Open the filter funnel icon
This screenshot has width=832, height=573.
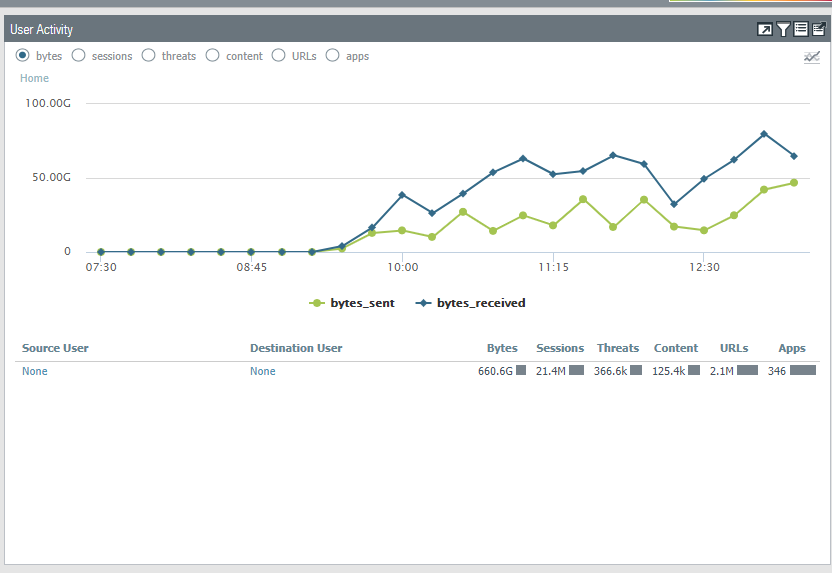[784, 30]
